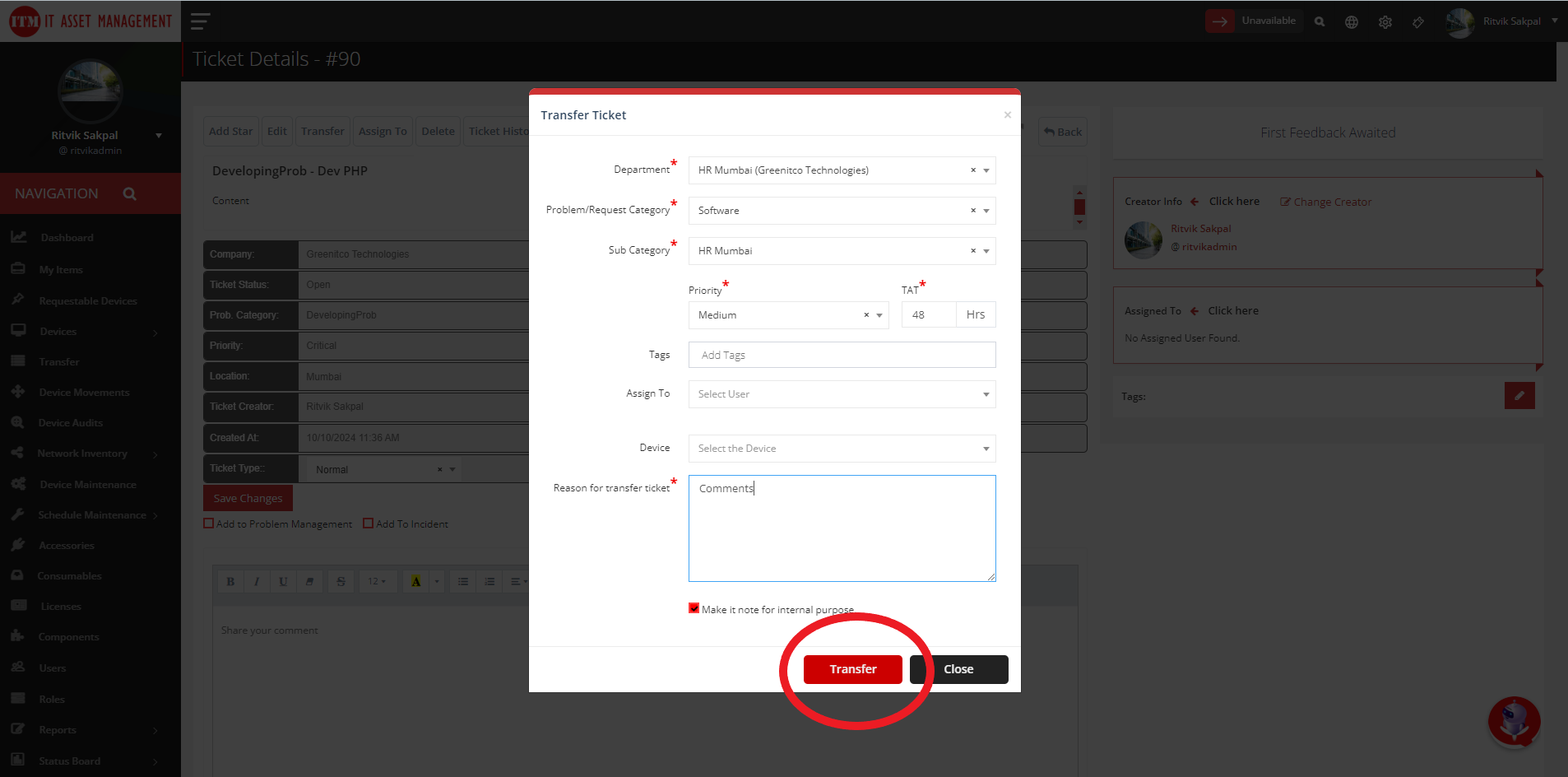Click the ticket tag icon in header
Image resolution: width=1568 pixels, height=777 pixels.
[x=1418, y=22]
